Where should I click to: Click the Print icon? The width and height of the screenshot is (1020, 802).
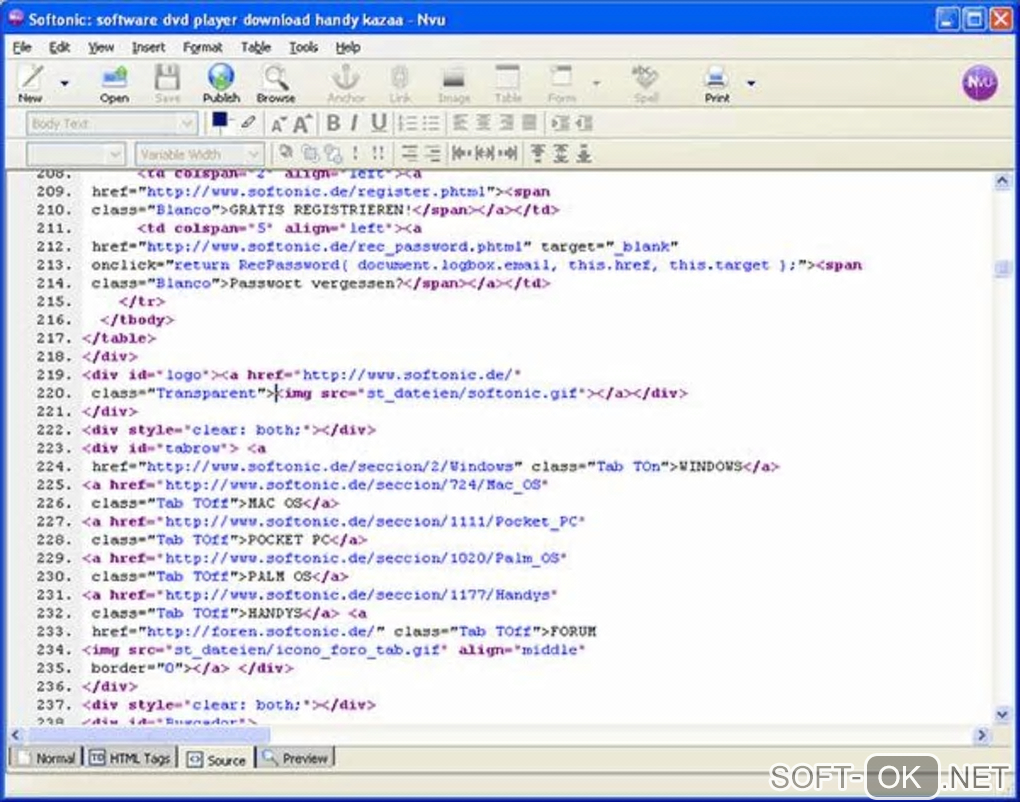(x=717, y=83)
